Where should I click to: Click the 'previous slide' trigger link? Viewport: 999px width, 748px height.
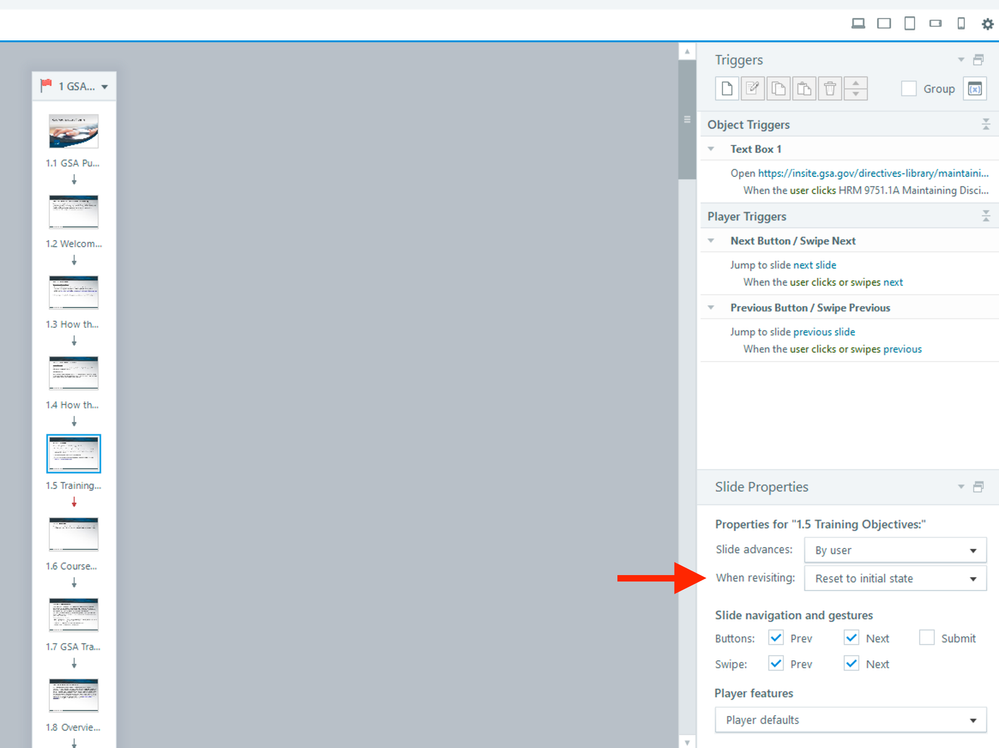coord(824,331)
